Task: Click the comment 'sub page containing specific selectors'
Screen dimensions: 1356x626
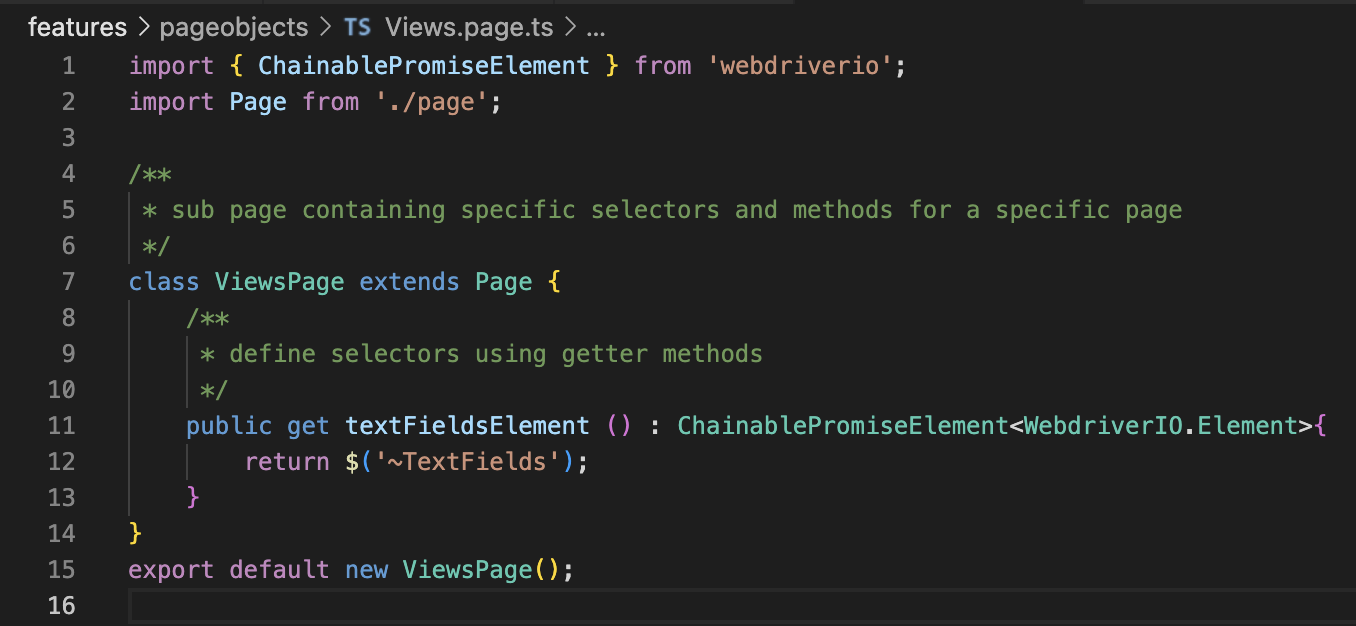Action: (445, 210)
